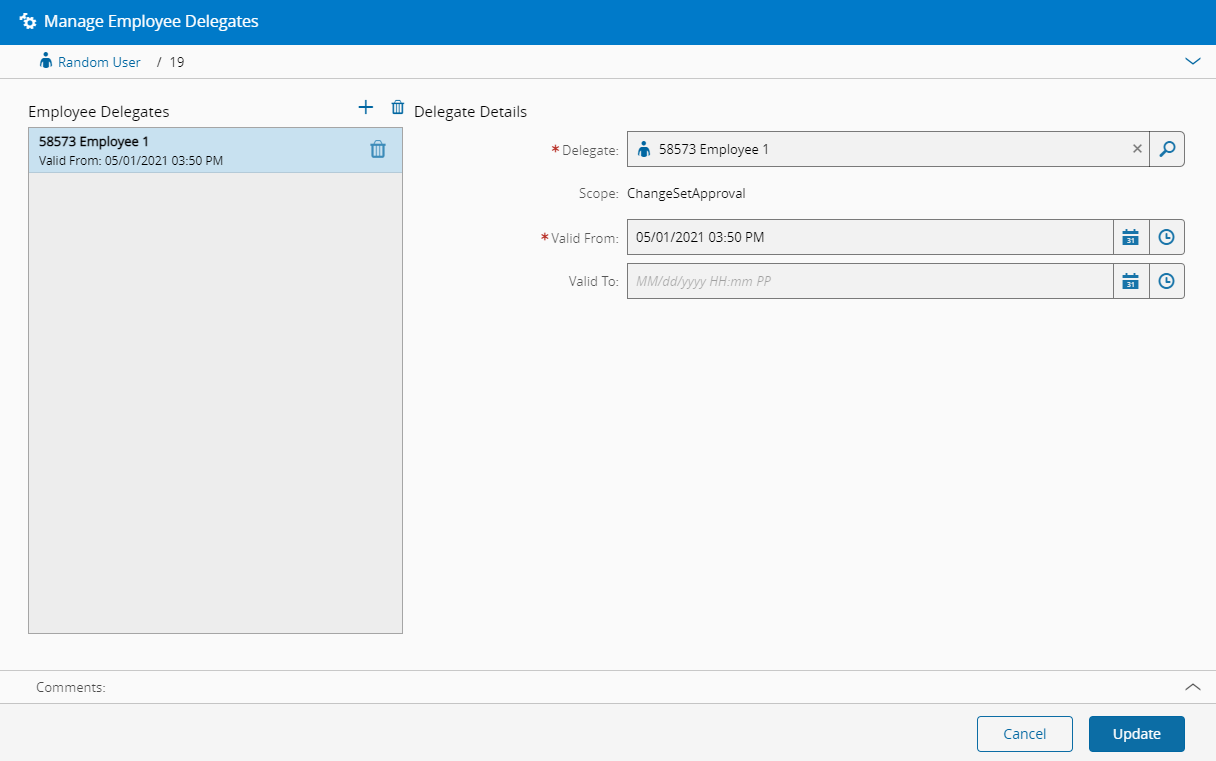The height and width of the screenshot is (761, 1216).
Task: Open the Valid To time picker clock
Action: click(1167, 281)
